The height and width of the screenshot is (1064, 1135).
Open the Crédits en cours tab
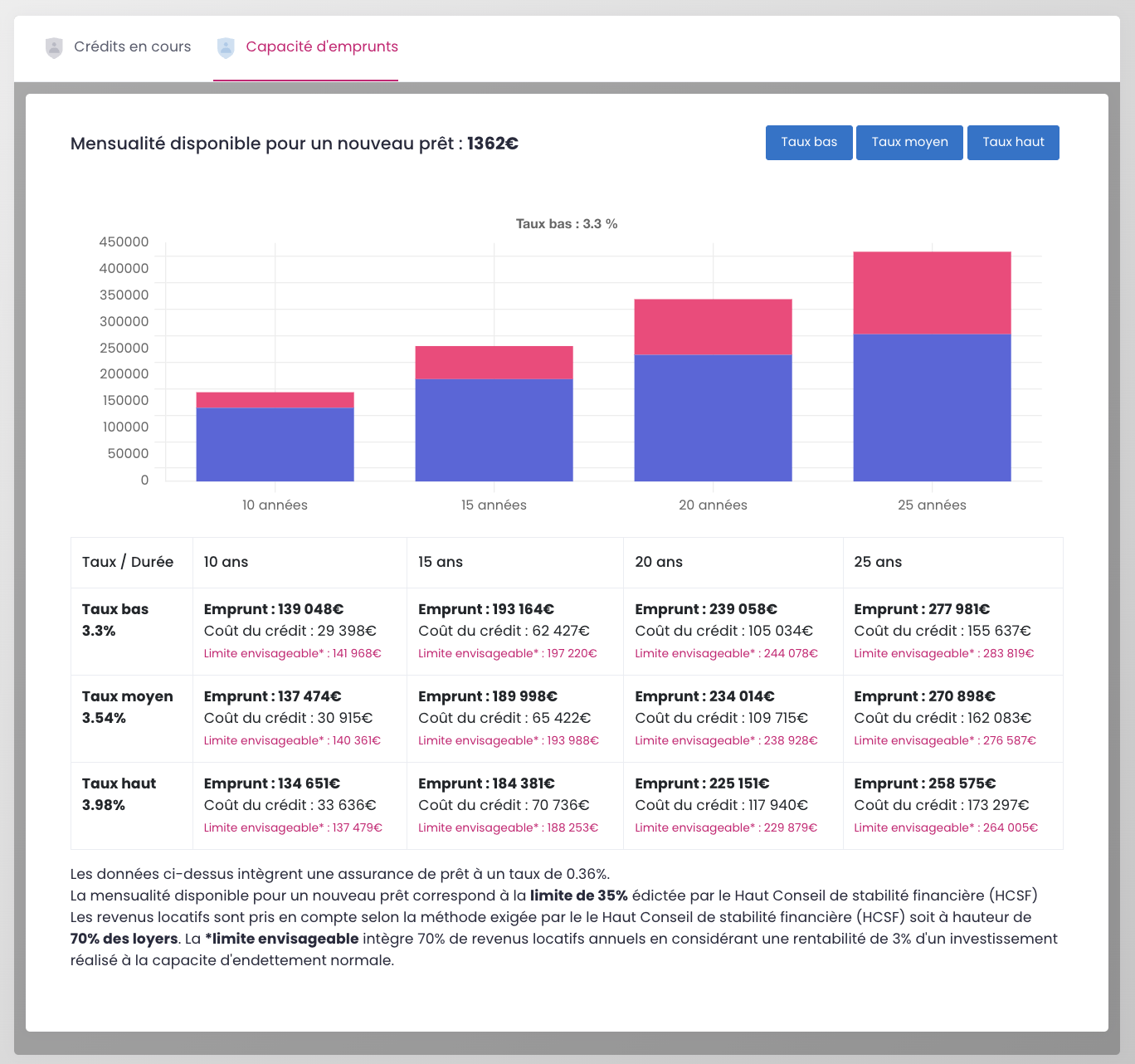tap(132, 47)
